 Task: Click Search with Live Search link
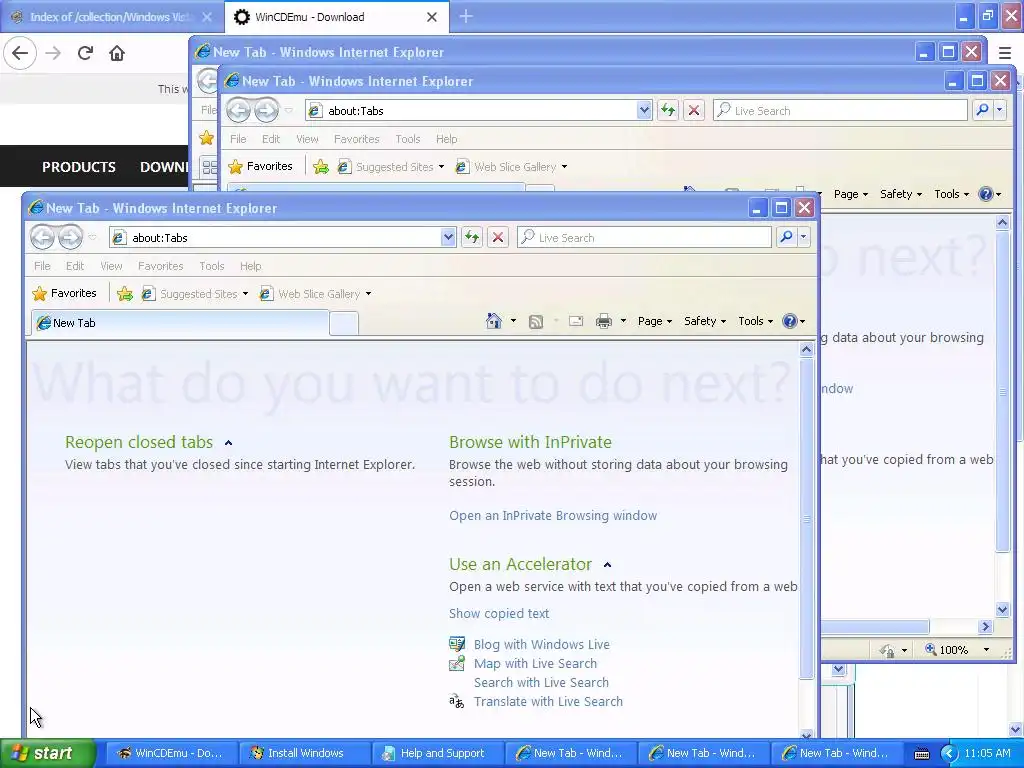(541, 682)
